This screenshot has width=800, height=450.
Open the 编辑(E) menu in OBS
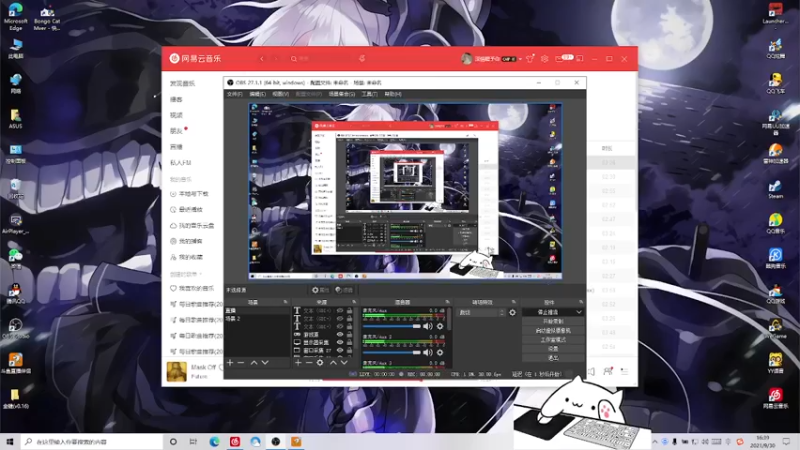tap(257, 94)
